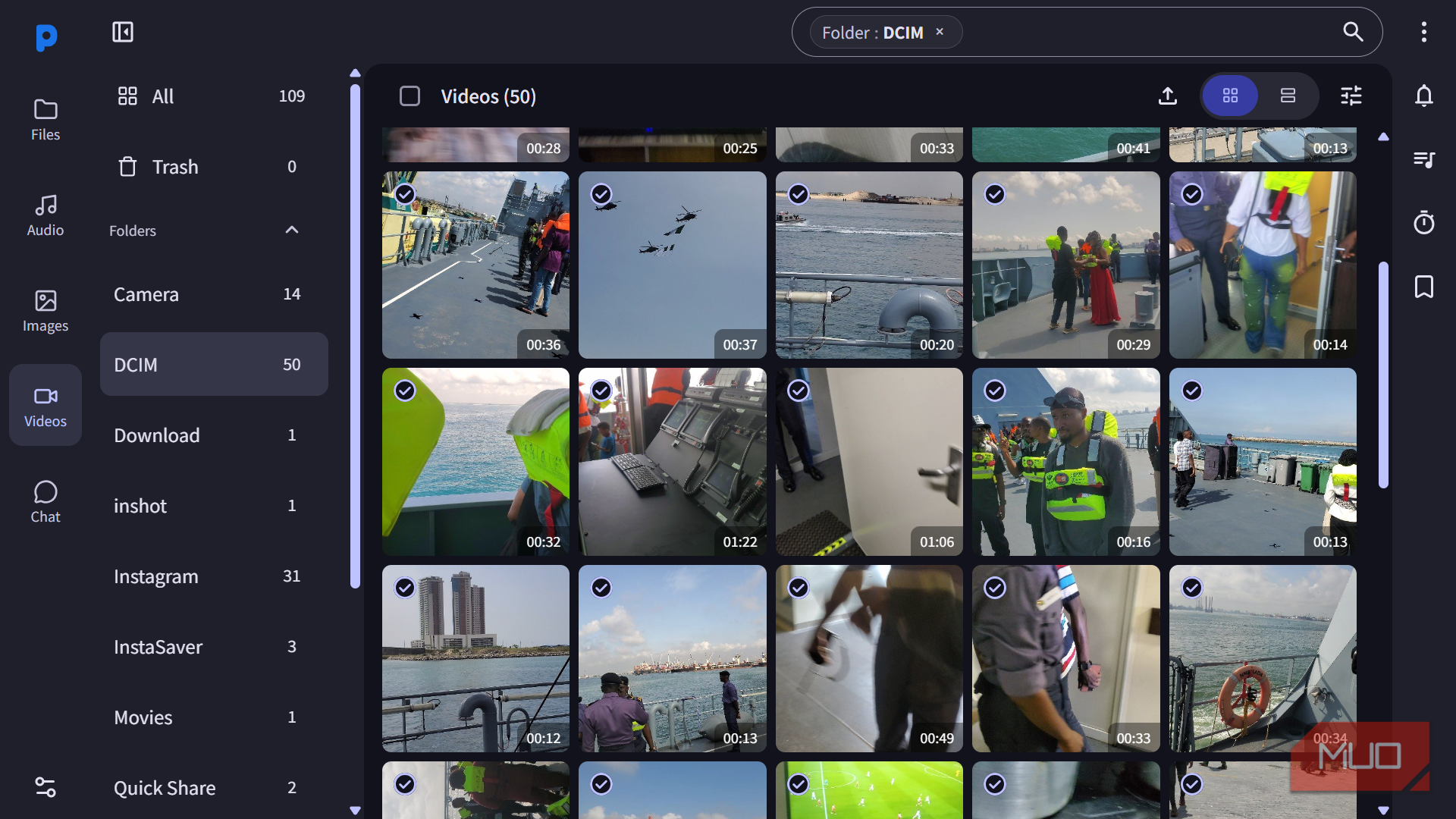Open the Camera folder
The width and height of the screenshot is (1456, 819).
[x=214, y=294]
